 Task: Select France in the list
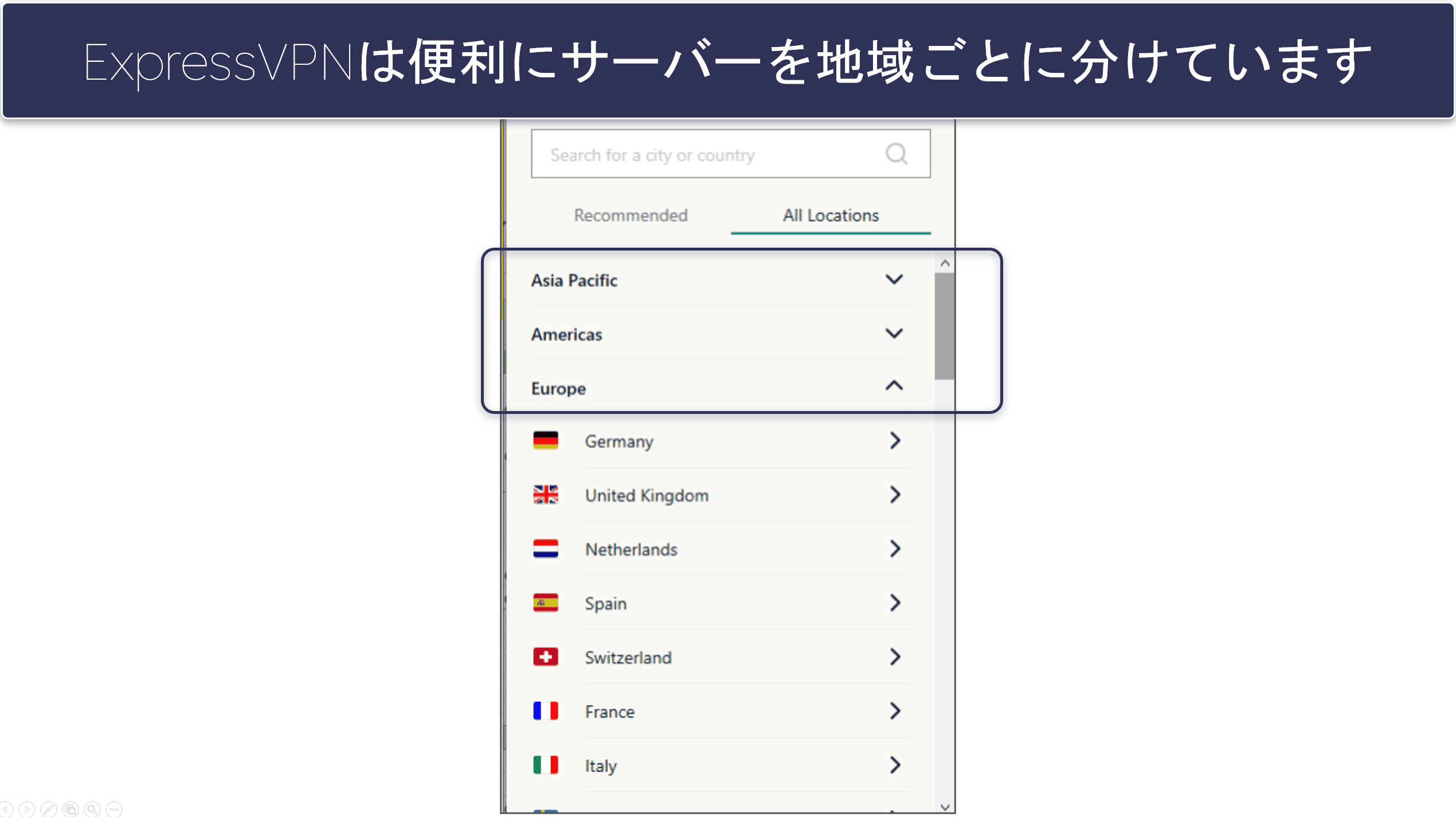pyautogui.click(x=610, y=712)
